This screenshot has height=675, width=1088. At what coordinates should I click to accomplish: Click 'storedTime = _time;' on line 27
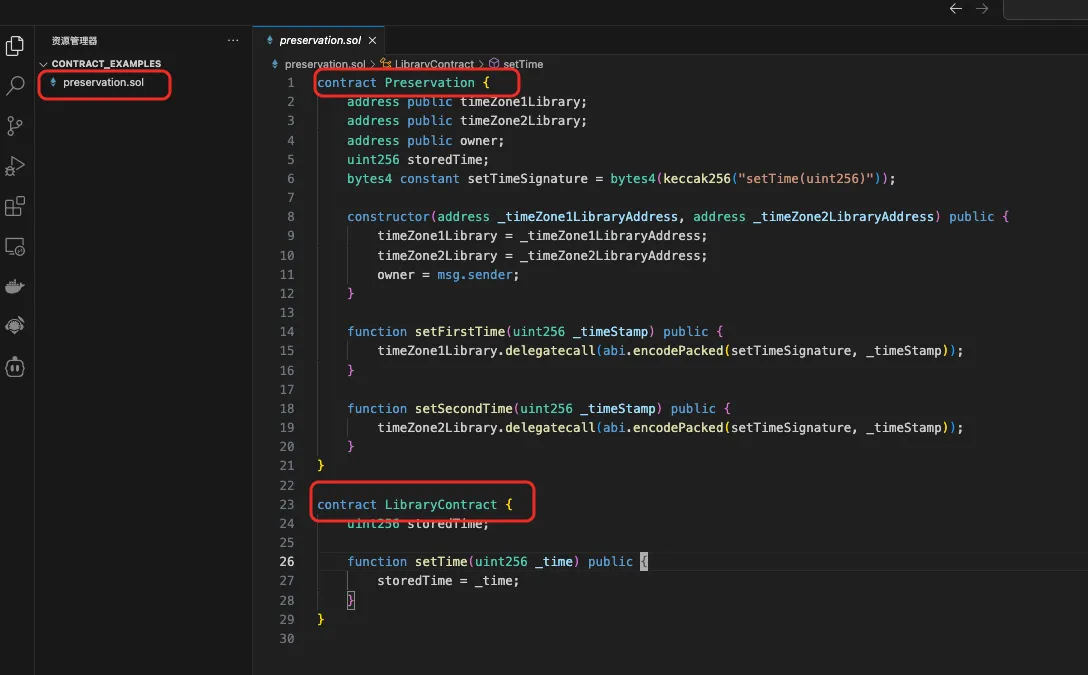pos(448,581)
